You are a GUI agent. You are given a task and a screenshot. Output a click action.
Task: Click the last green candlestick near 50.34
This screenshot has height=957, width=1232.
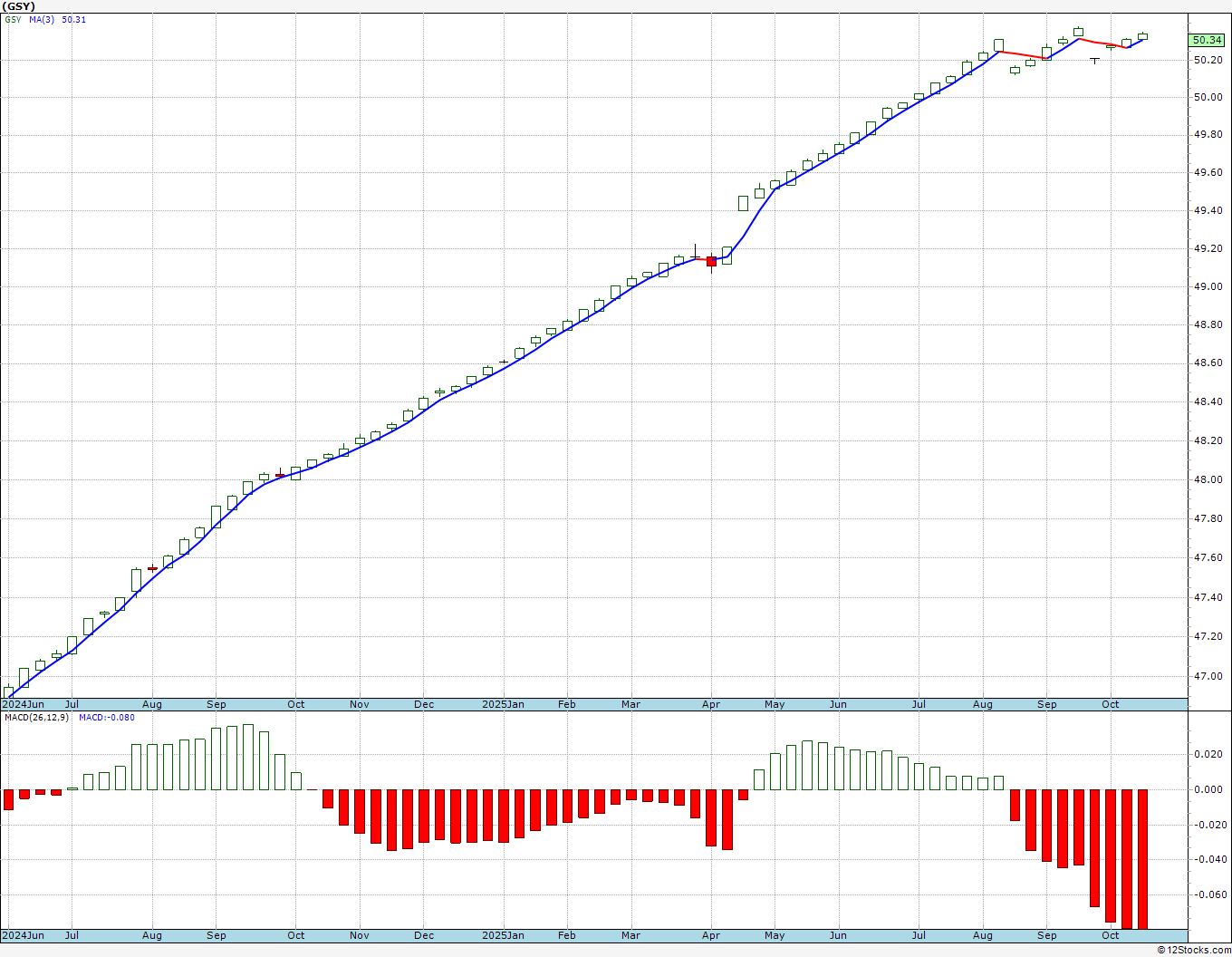[1142, 36]
